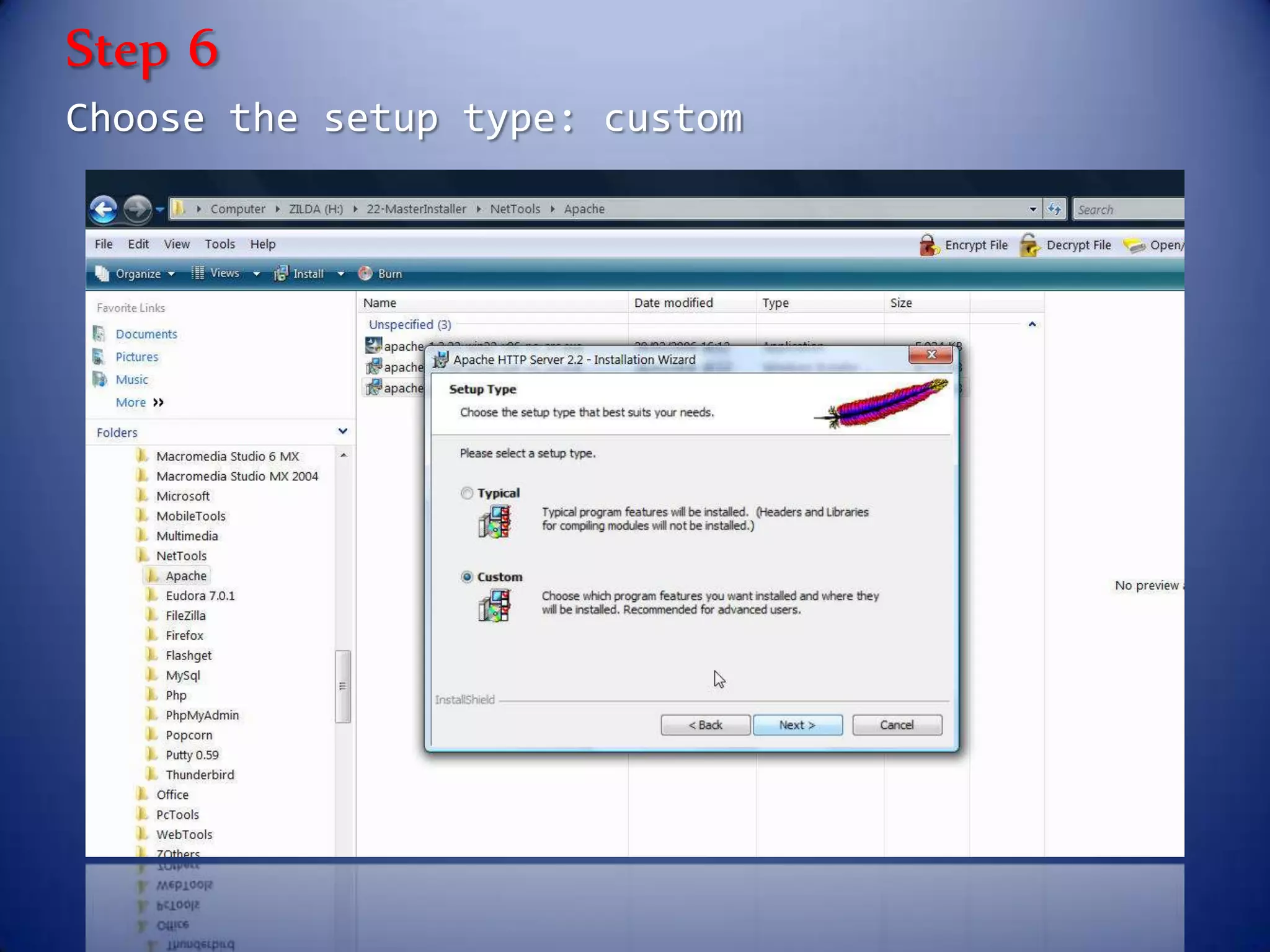Image resolution: width=1270 pixels, height=952 pixels.
Task: Click the Music favorite icon
Action: click(x=99, y=379)
